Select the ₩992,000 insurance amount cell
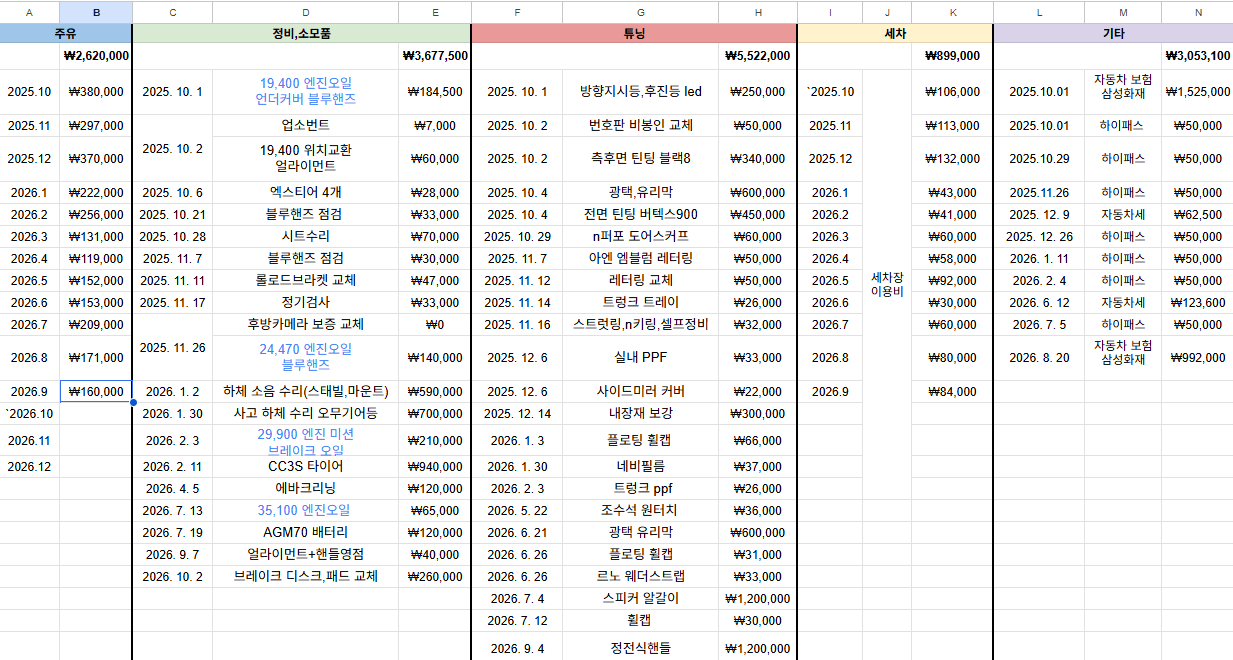The width and height of the screenshot is (1233, 660). [x=1197, y=358]
